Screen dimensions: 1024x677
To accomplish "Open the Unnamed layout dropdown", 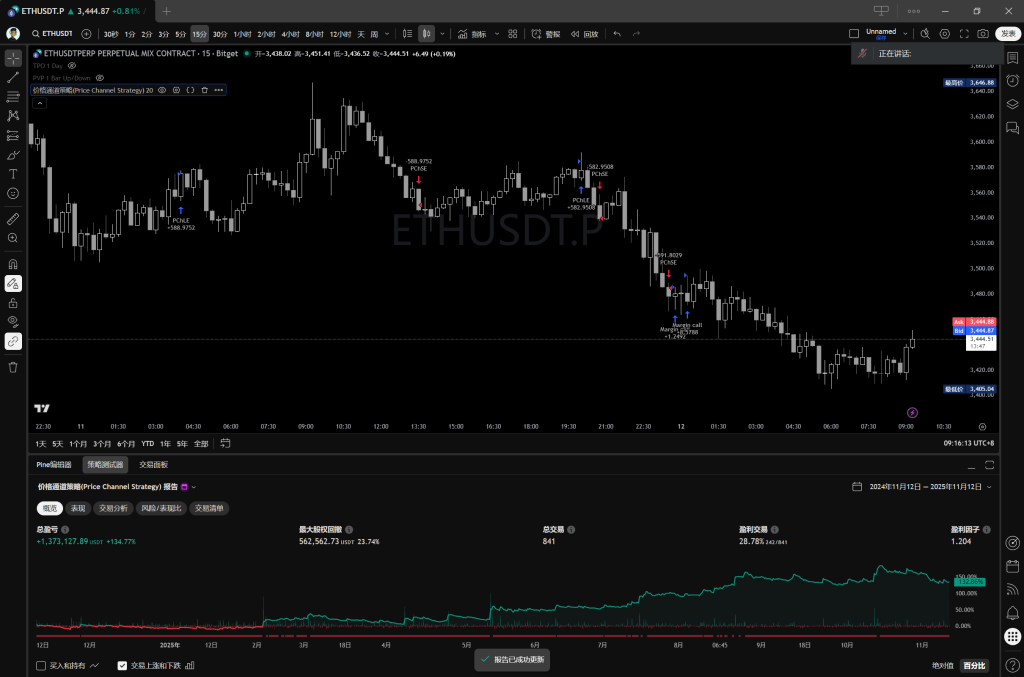I will (x=906, y=33).
